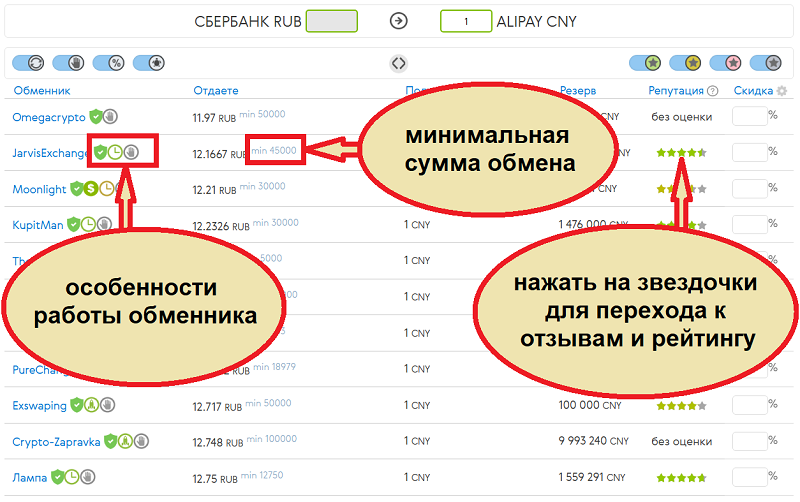Click the green shield icon next to Лампа
Screen dimensions: 800x502
point(58,478)
